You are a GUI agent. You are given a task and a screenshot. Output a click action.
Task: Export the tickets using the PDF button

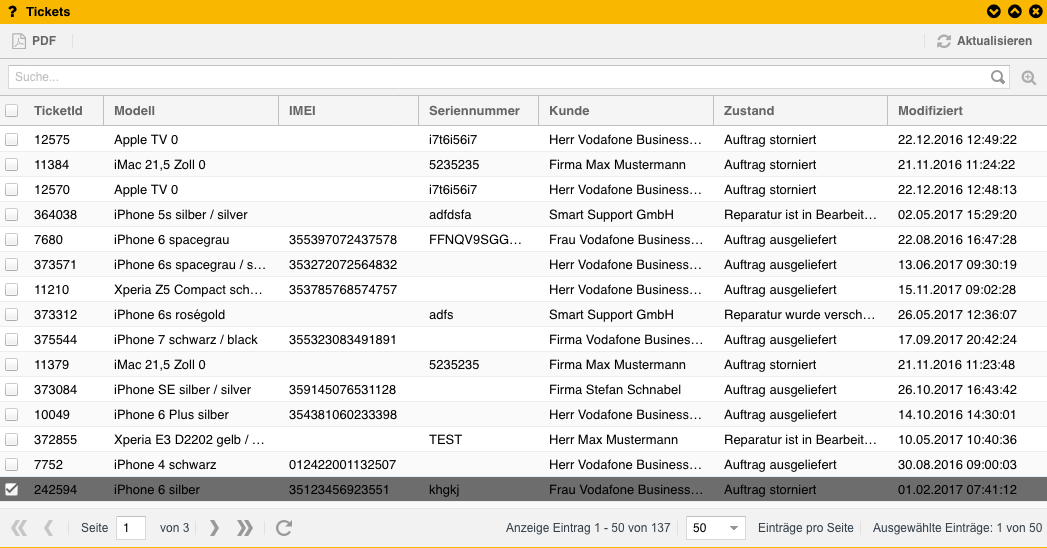coord(34,41)
